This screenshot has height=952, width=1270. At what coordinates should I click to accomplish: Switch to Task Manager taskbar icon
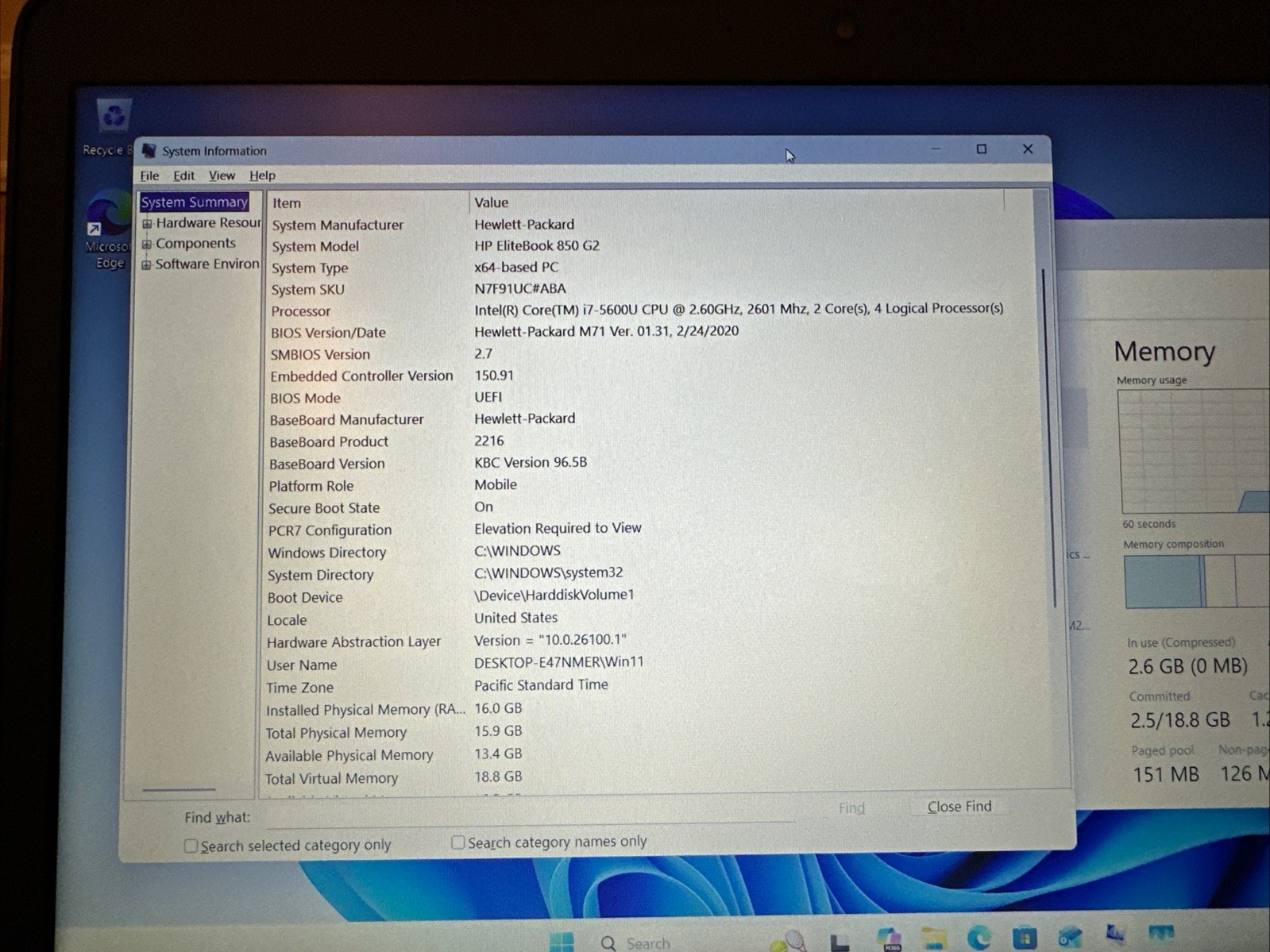1160,932
